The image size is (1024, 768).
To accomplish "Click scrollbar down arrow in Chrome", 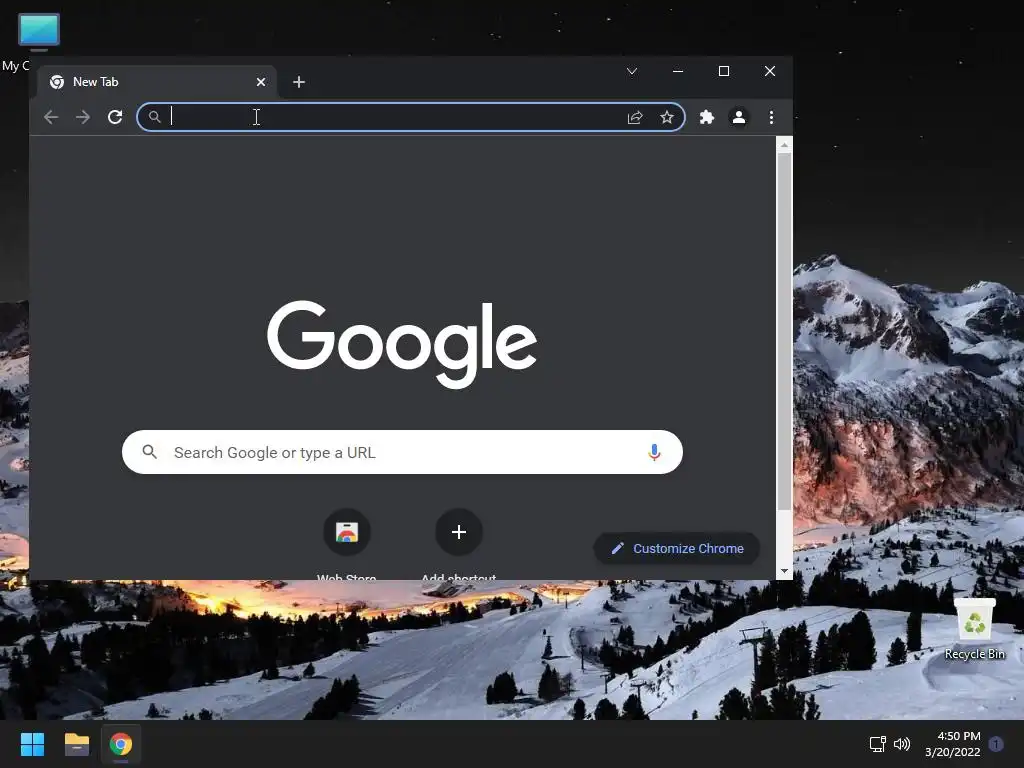I will 784,571.
